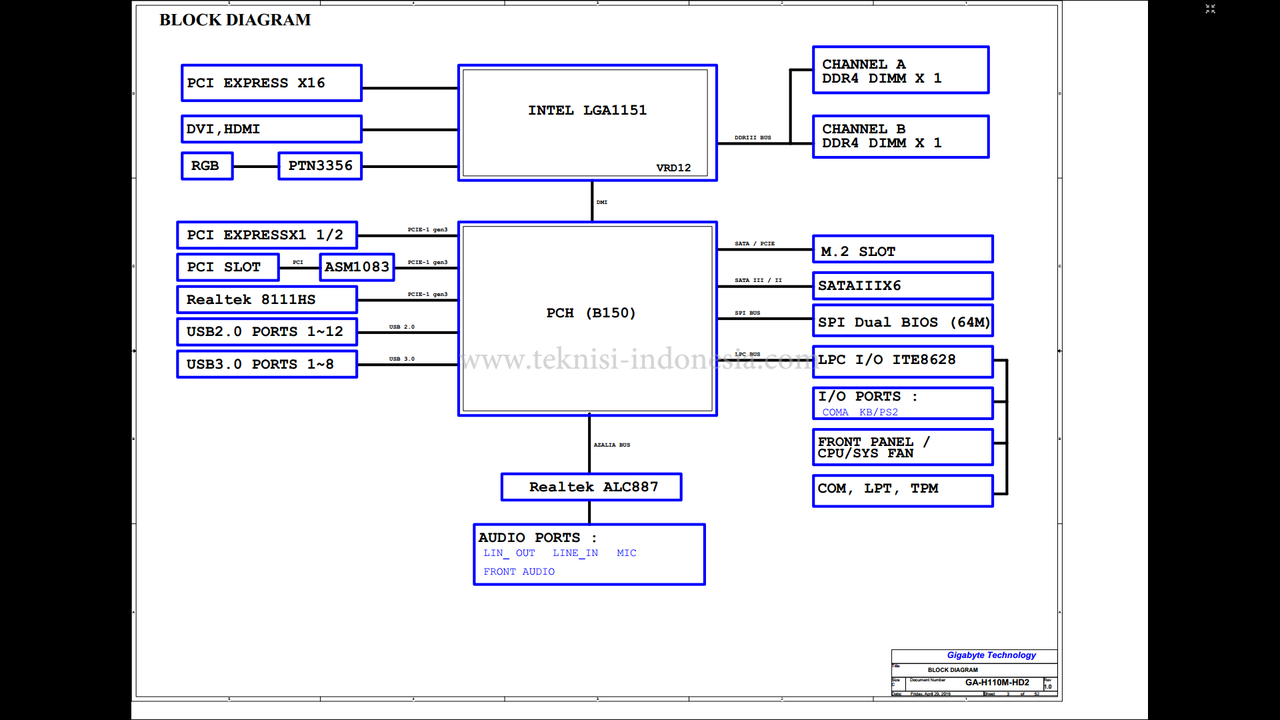Select the 'AZALIA BUS' label
The width and height of the screenshot is (1280, 720).
click(612, 444)
